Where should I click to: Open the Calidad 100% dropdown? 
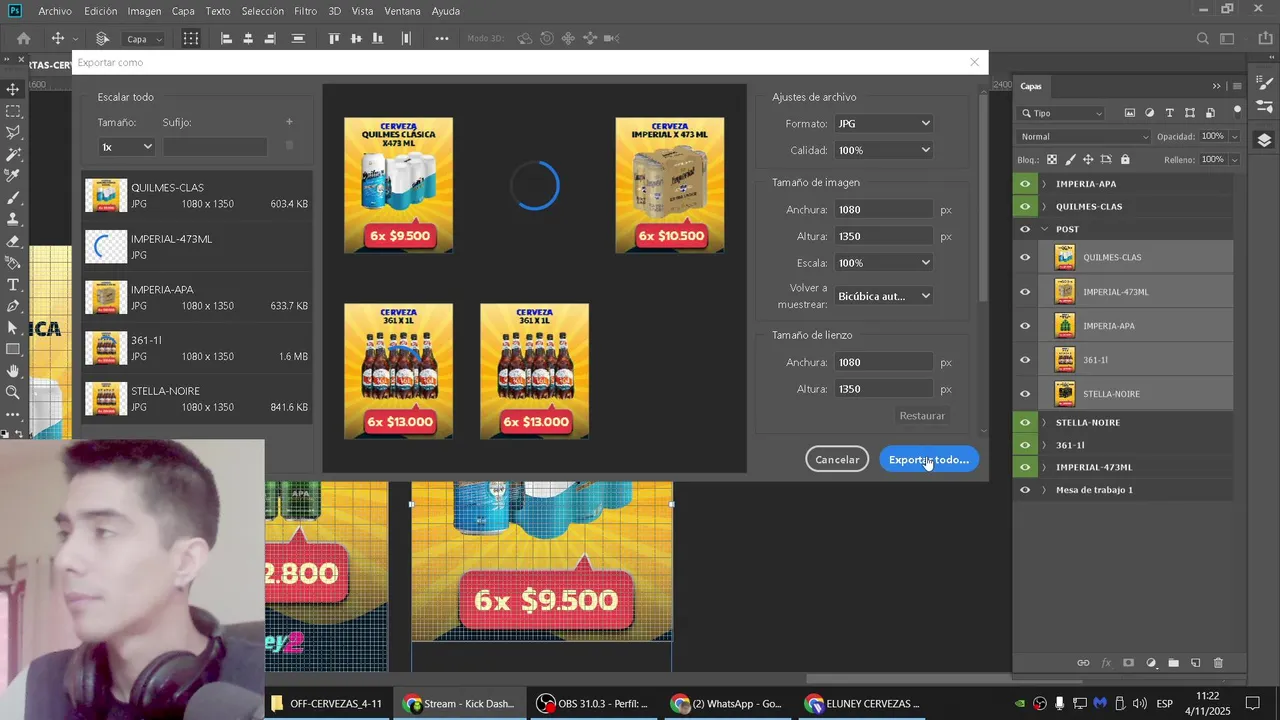click(884, 150)
